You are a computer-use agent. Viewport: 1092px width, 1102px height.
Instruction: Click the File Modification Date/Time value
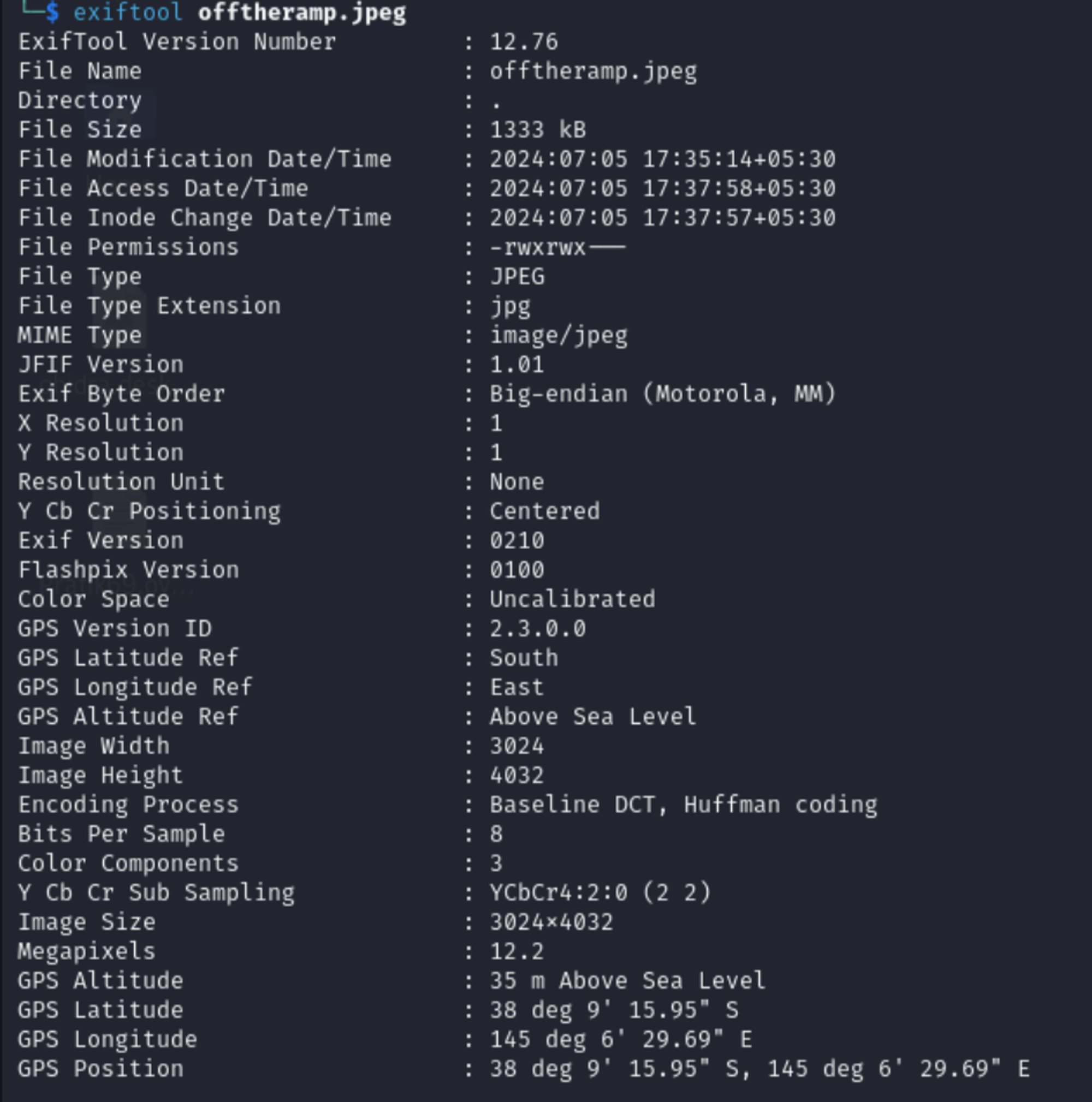(x=662, y=159)
